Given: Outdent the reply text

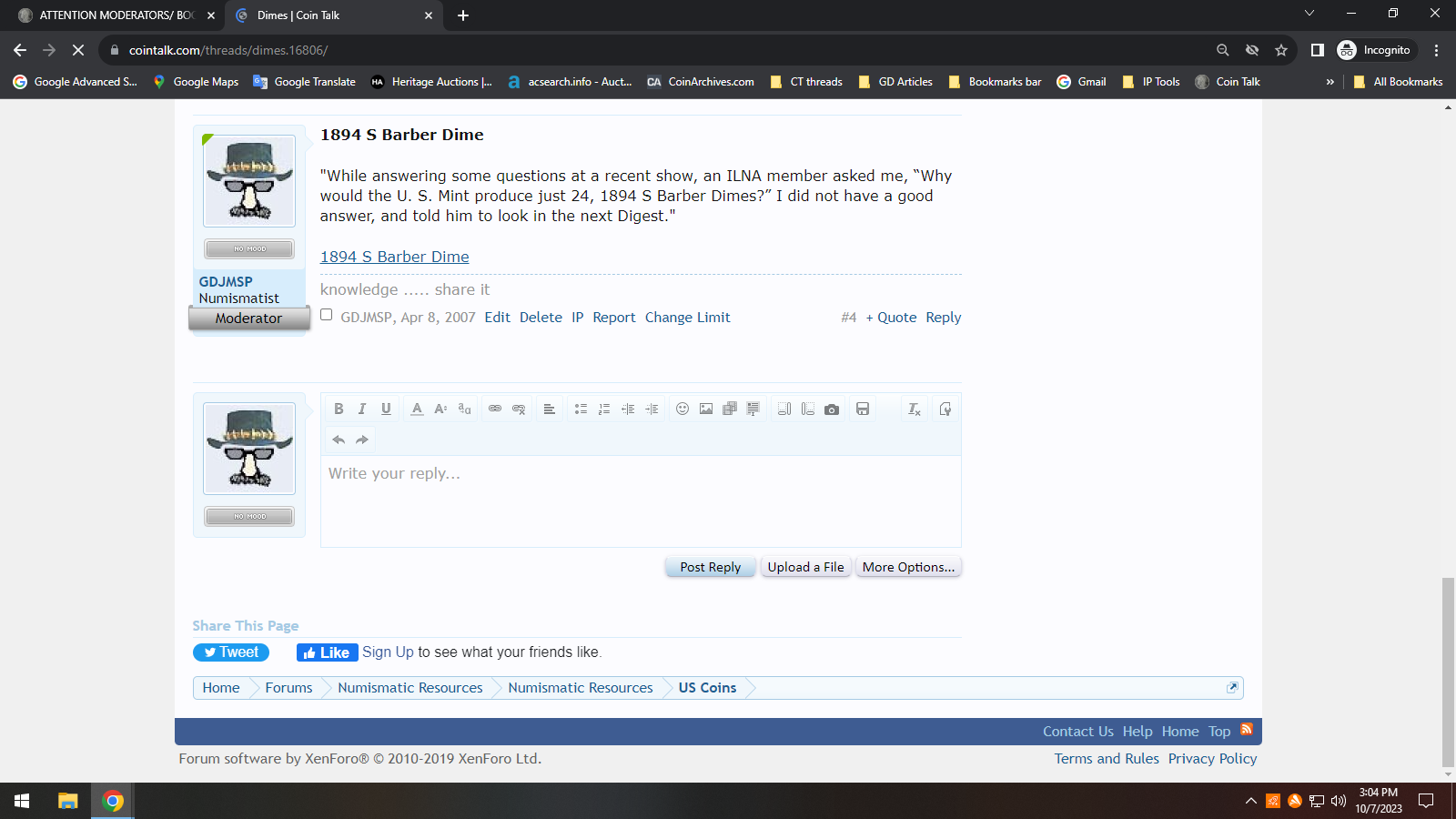Looking at the screenshot, I should point(628,409).
